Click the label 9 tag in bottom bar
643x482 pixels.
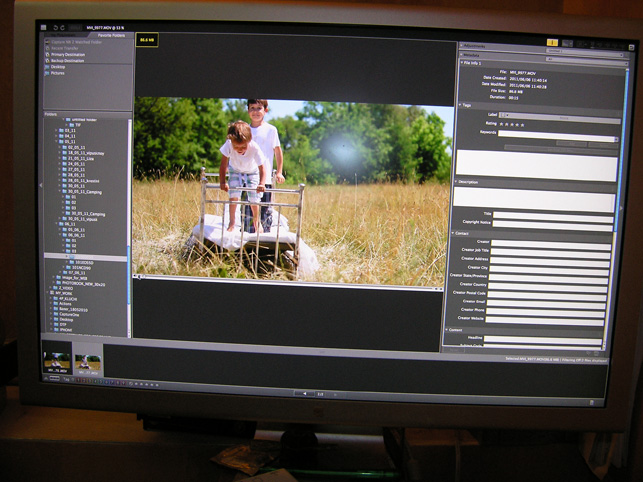point(123,383)
